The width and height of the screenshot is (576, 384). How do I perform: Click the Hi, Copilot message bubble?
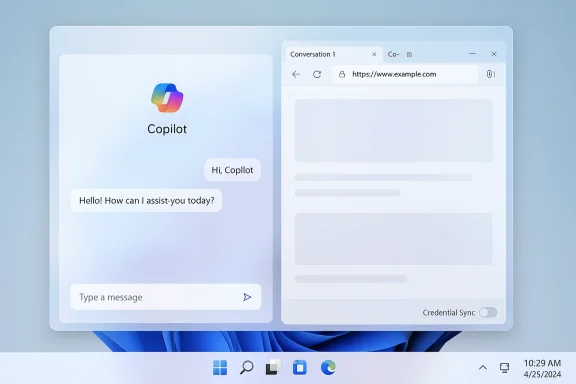[233, 170]
